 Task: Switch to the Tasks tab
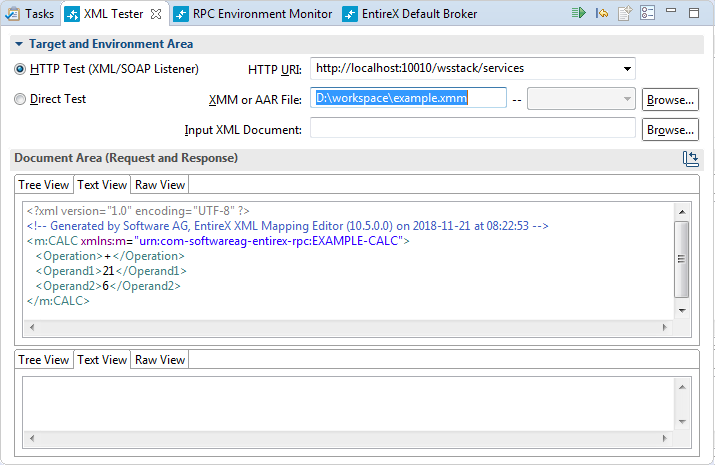(30, 14)
